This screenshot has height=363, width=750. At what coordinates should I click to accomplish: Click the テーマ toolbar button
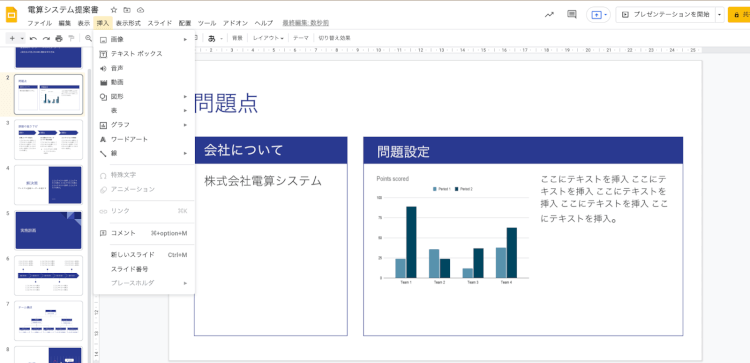pos(301,38)
